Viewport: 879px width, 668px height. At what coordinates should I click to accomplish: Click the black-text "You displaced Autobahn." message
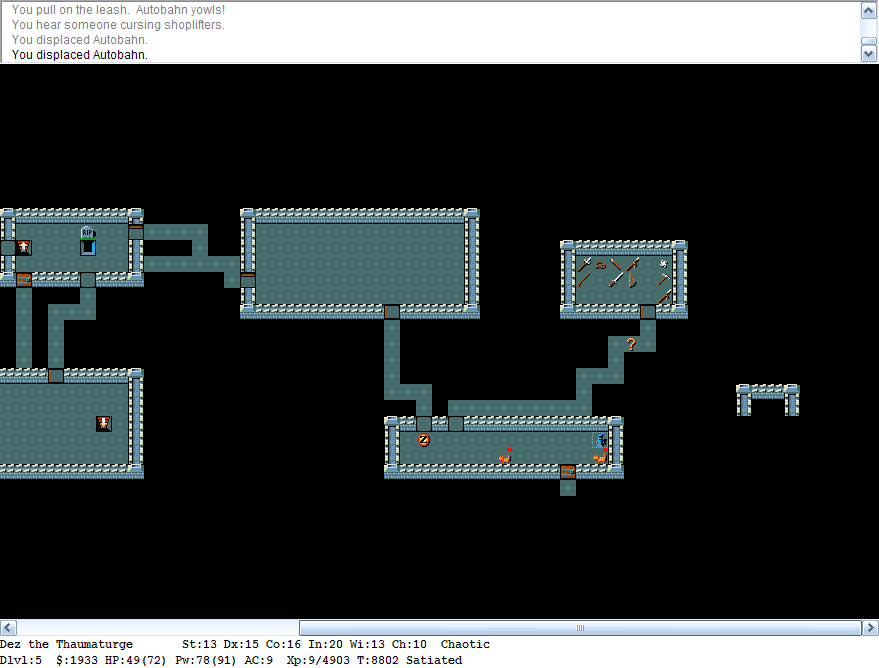[80, 55]
